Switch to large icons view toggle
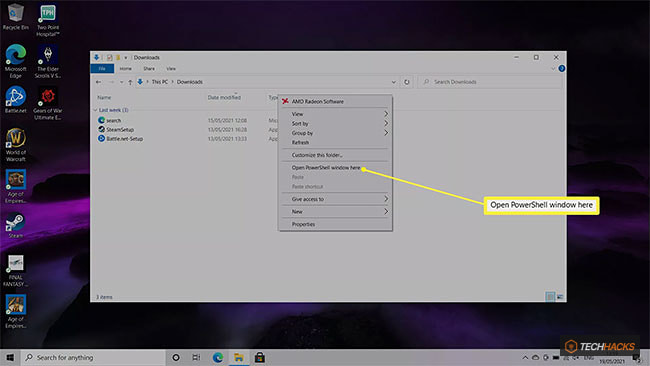The image size is (650, 366). coord(560,297)
